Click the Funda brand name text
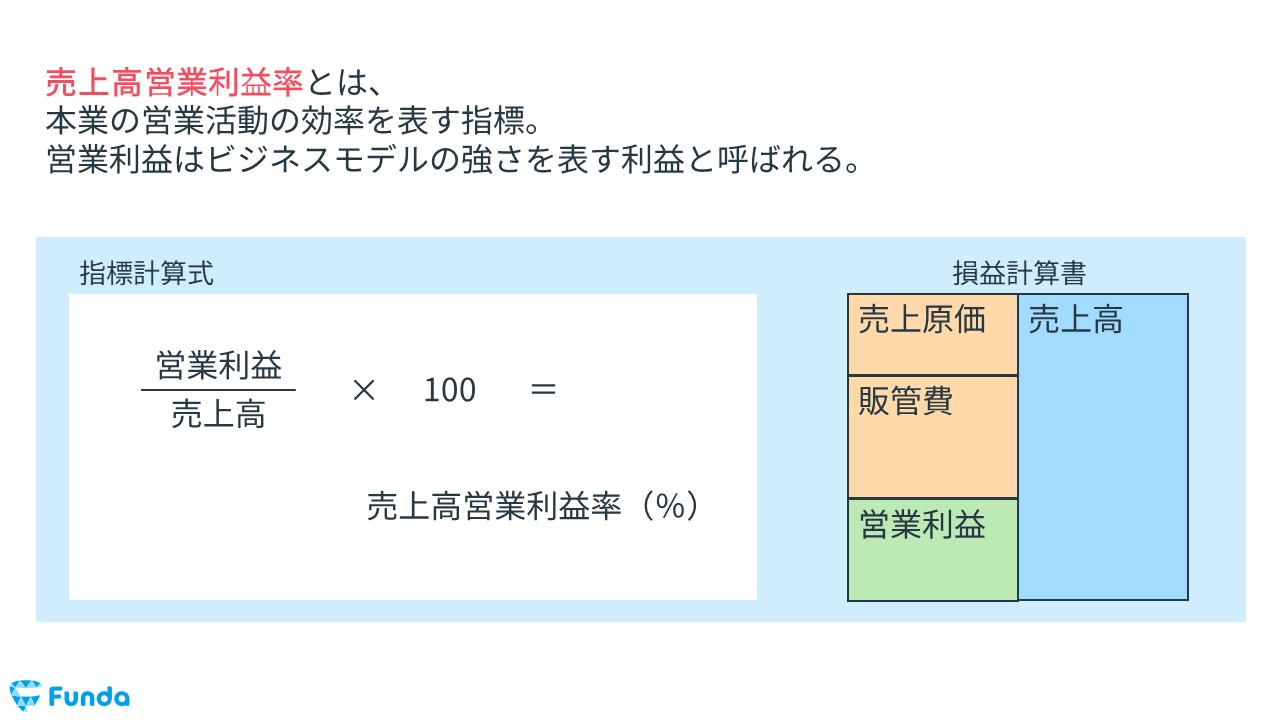The height and width of the screenshot is (720, 1280). pos(88,696)
